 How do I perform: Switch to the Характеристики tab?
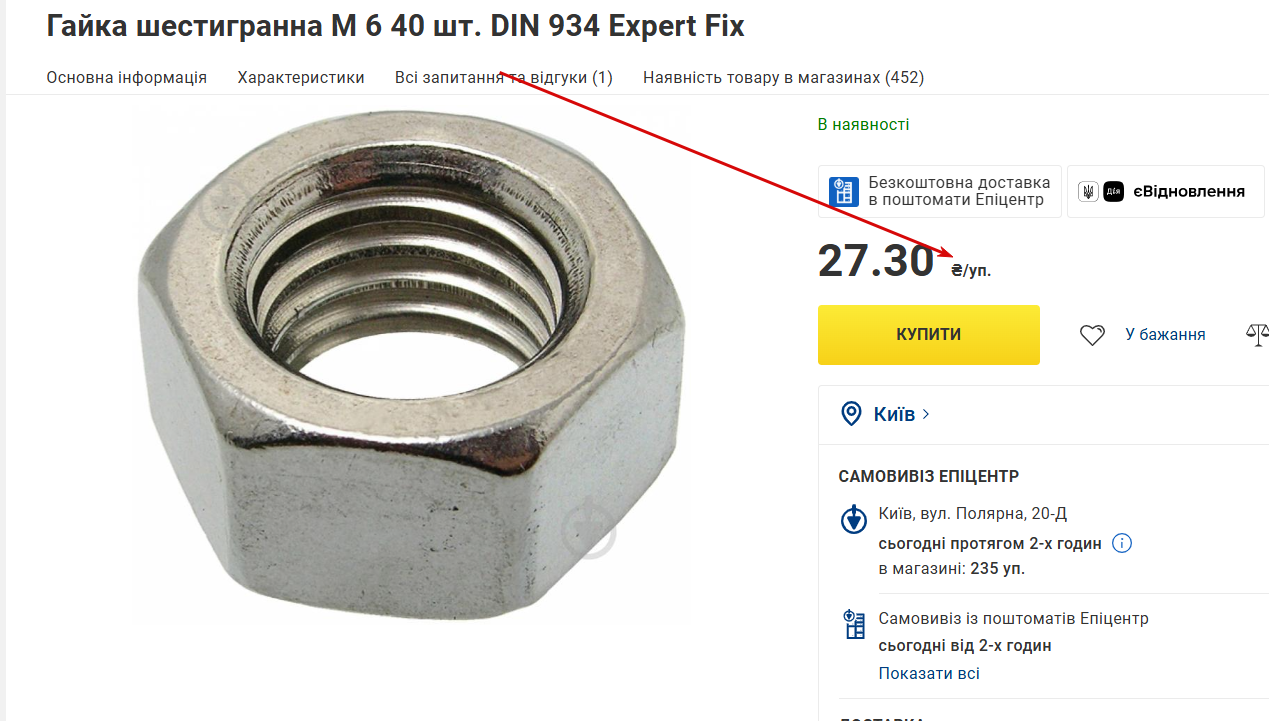tap(301, 77)
